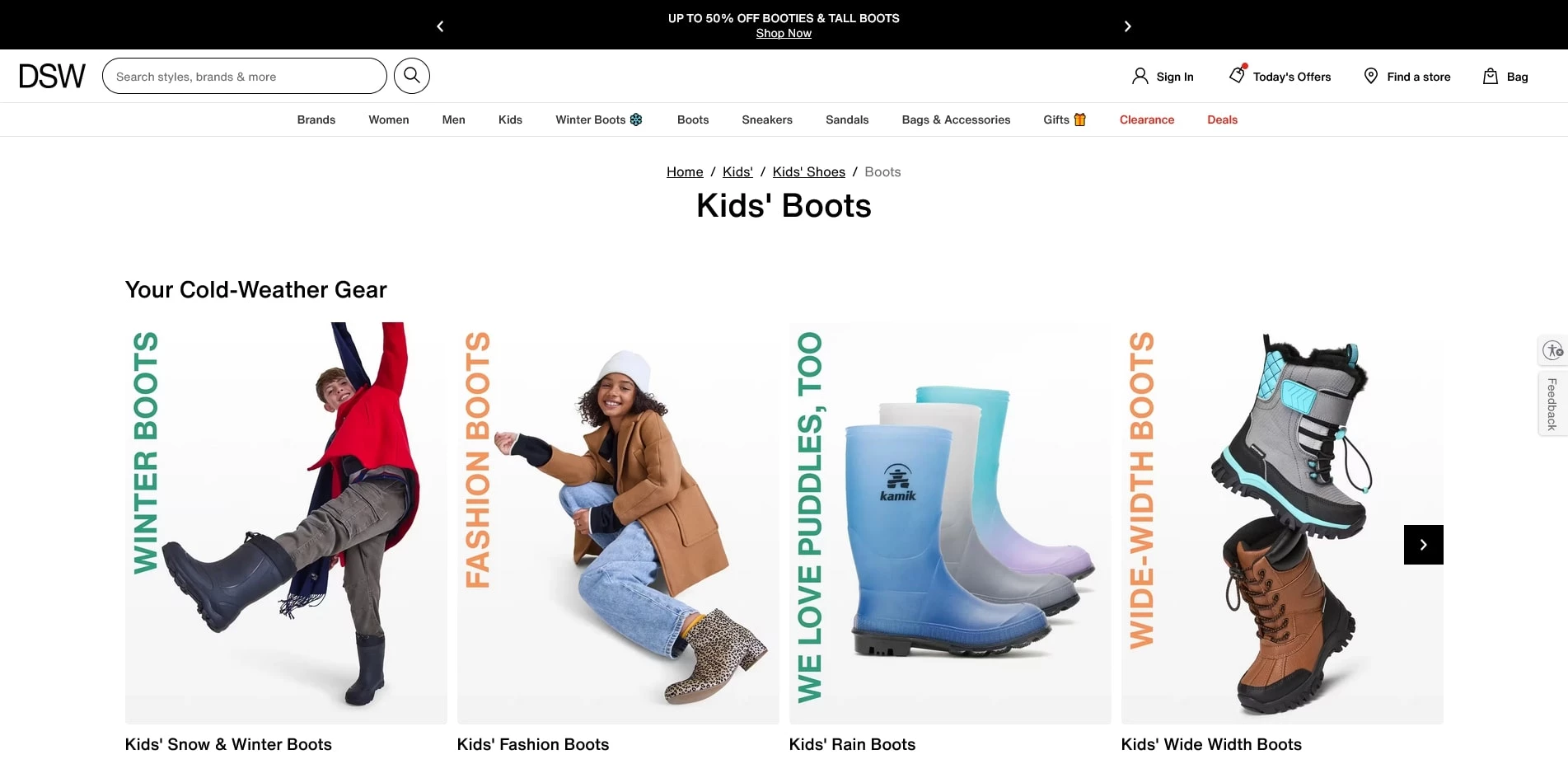Show next promo banner with right arrow
Viewport: 1568px width, 764px height.
click(1127, 26)
